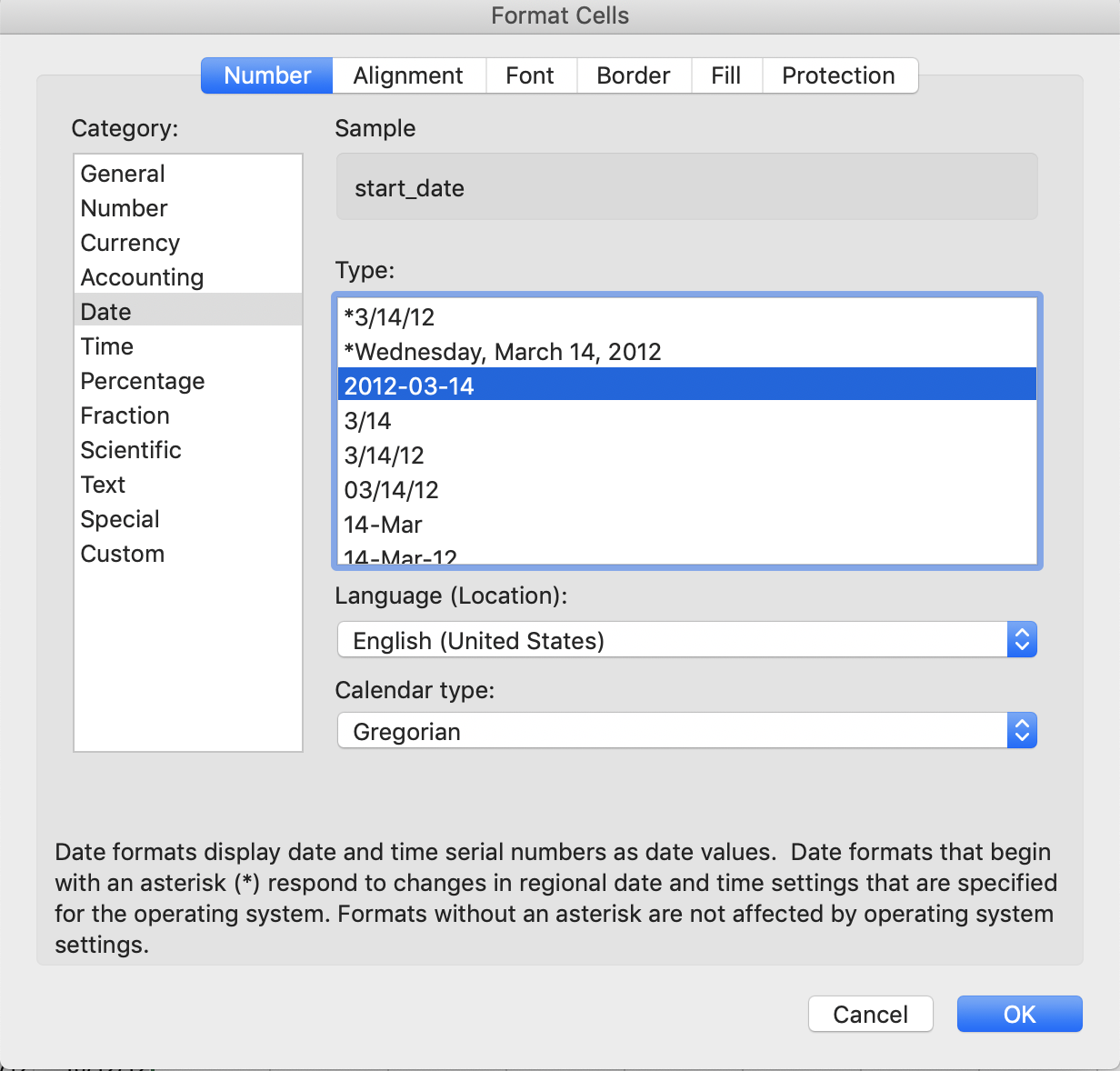Select the Scientific category
This screenshot has width=1120, height=1071.
[x=188, y=450]
